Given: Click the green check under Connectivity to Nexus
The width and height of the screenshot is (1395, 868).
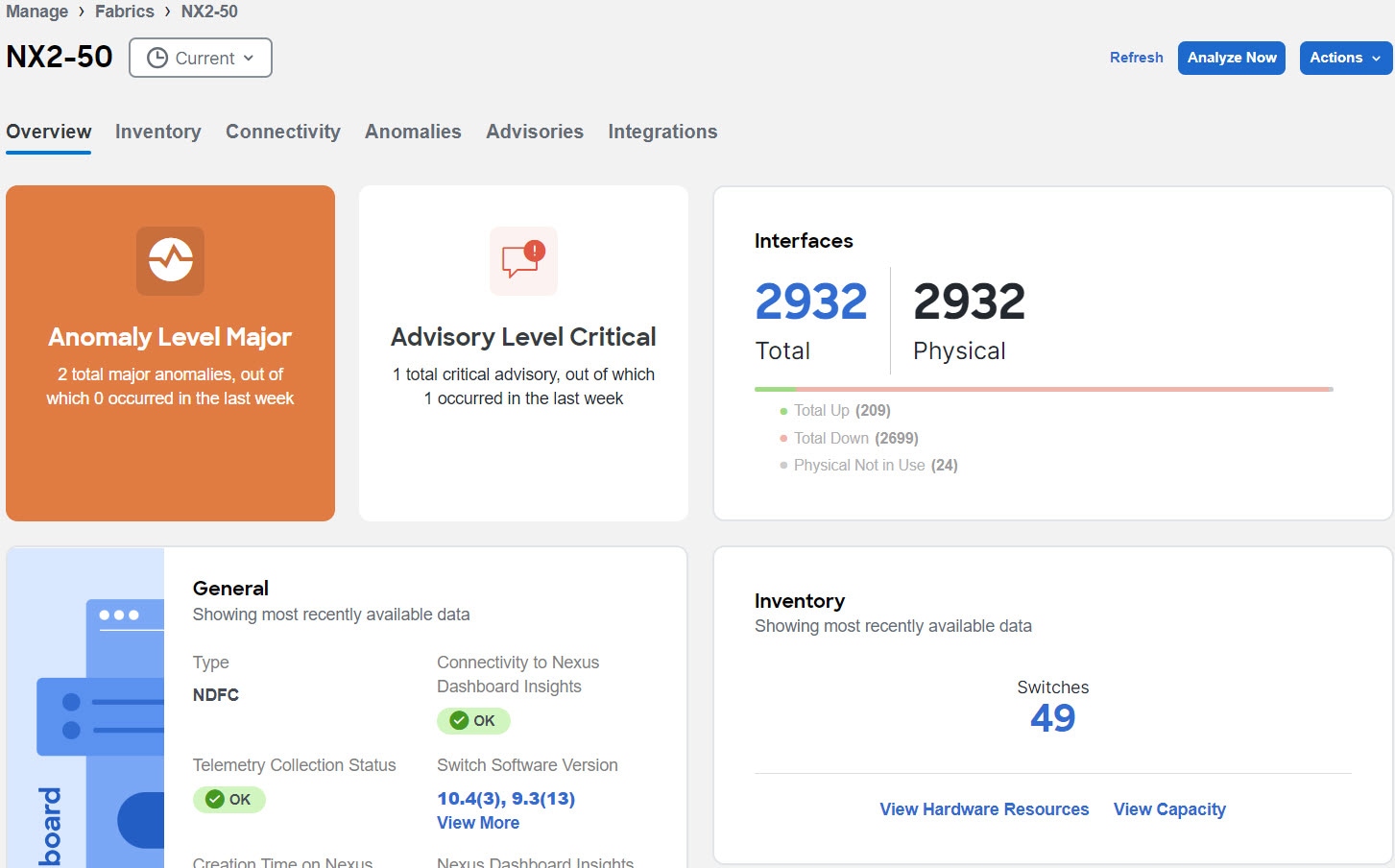Looking at the screenshot, I should coord(459,720).
